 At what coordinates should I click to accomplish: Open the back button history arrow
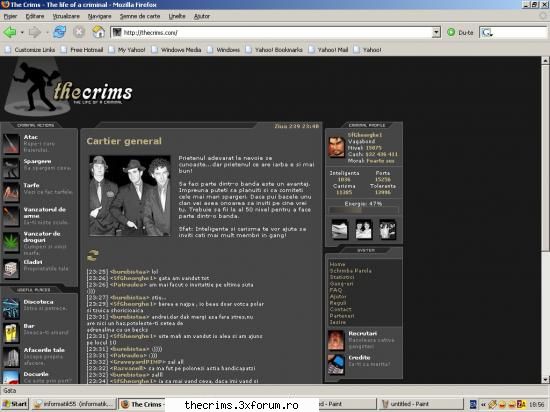[22, 33]
